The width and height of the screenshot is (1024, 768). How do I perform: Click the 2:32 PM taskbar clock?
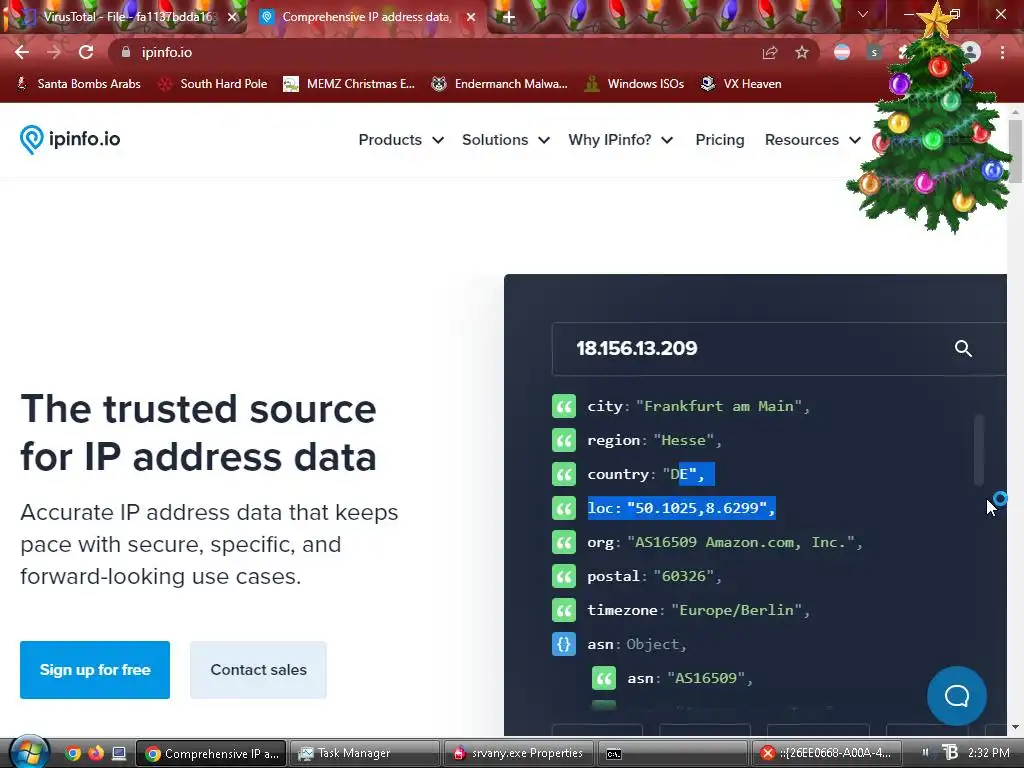click(989, 753)
